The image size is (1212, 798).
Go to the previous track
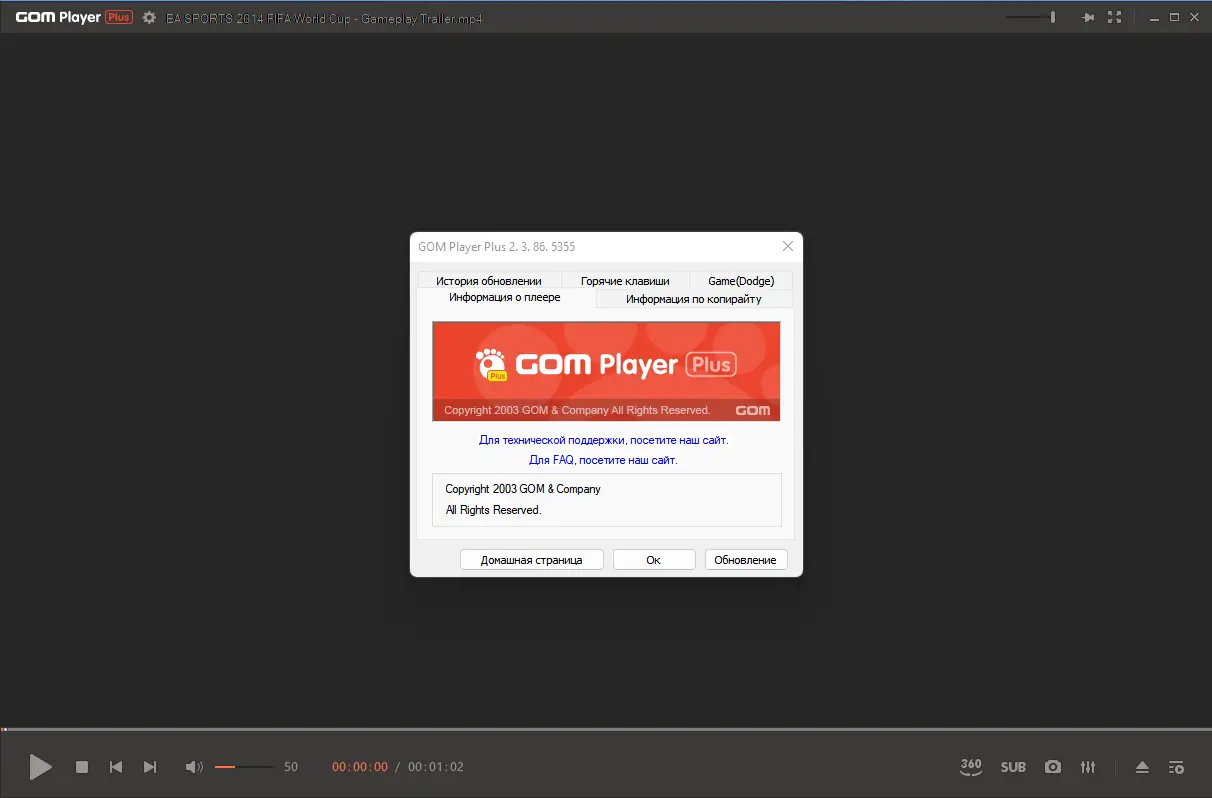click(x=116, y=767)
